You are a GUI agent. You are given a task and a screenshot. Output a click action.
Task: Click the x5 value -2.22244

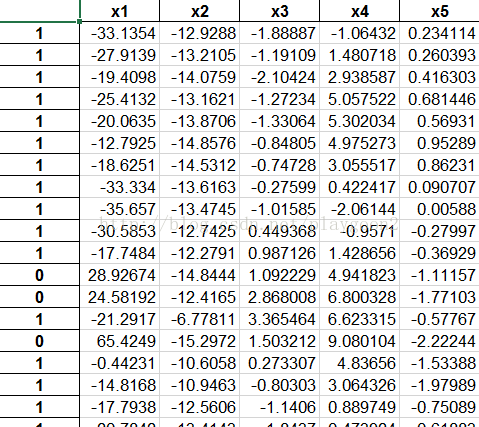(439, 341)
